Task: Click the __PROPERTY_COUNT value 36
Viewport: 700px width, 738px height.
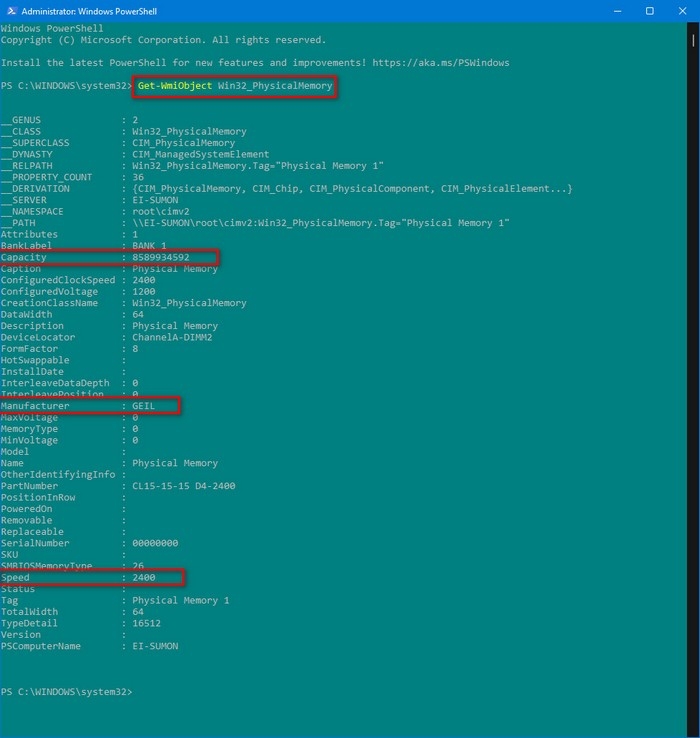Action: click(x=138, y=177)
